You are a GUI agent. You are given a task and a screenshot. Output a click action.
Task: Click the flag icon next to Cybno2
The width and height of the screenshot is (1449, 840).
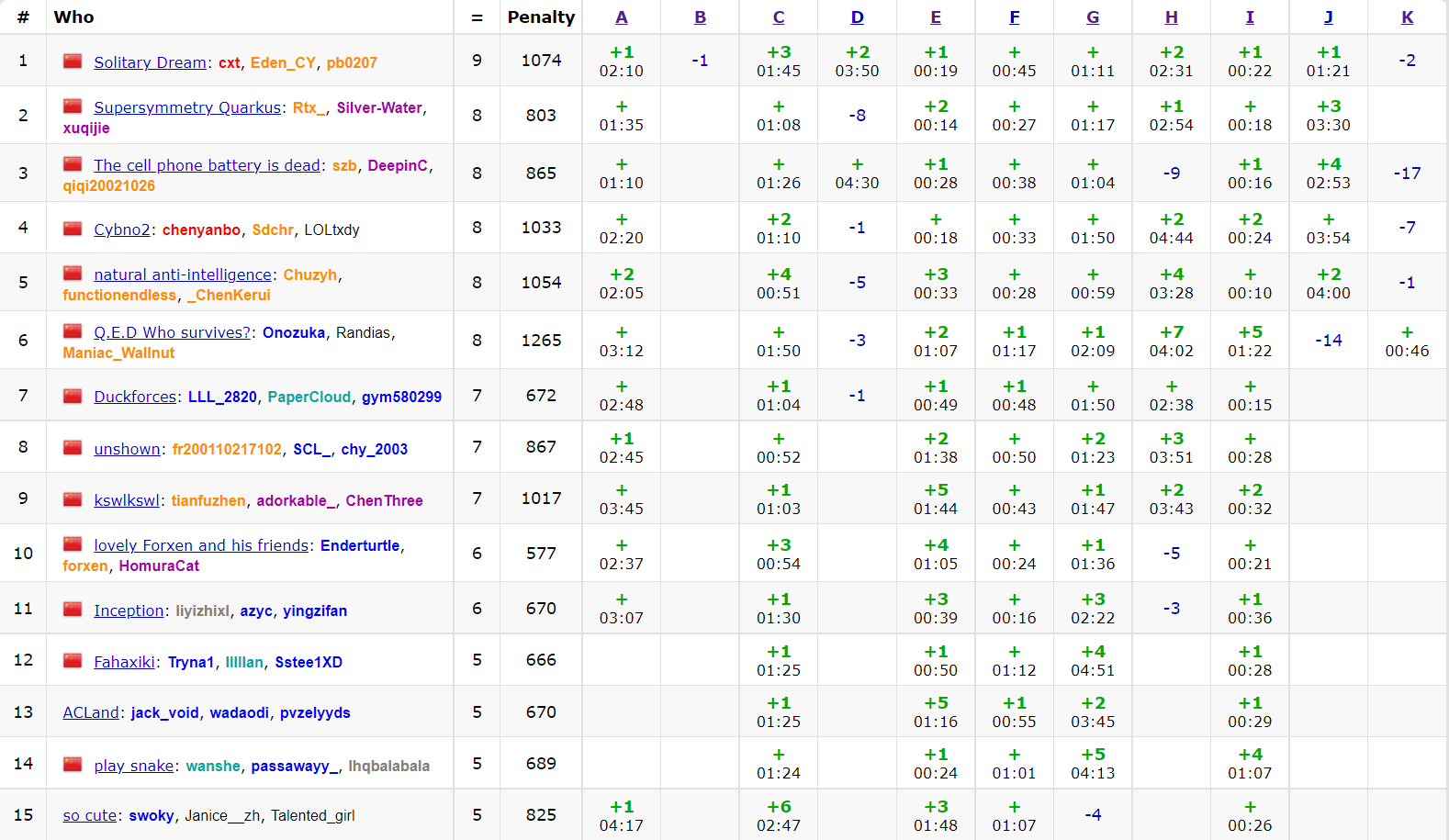click(73, 229)
